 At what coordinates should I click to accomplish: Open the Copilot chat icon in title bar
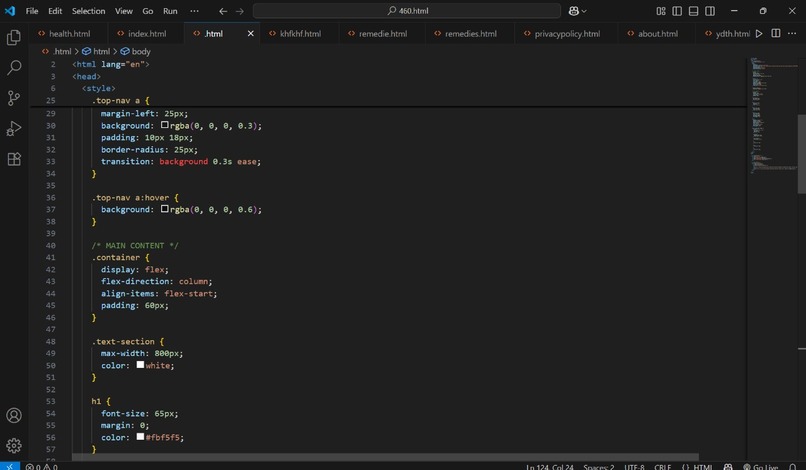[574, 11]
